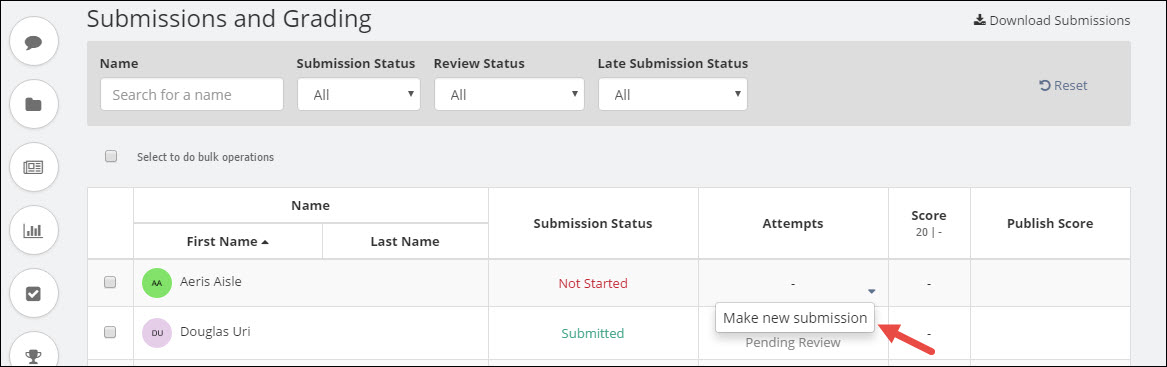Viewport: 1167px width, 367px height.
Task: Open the checked box tasks sidebar icon
Action: click(33, 293)
